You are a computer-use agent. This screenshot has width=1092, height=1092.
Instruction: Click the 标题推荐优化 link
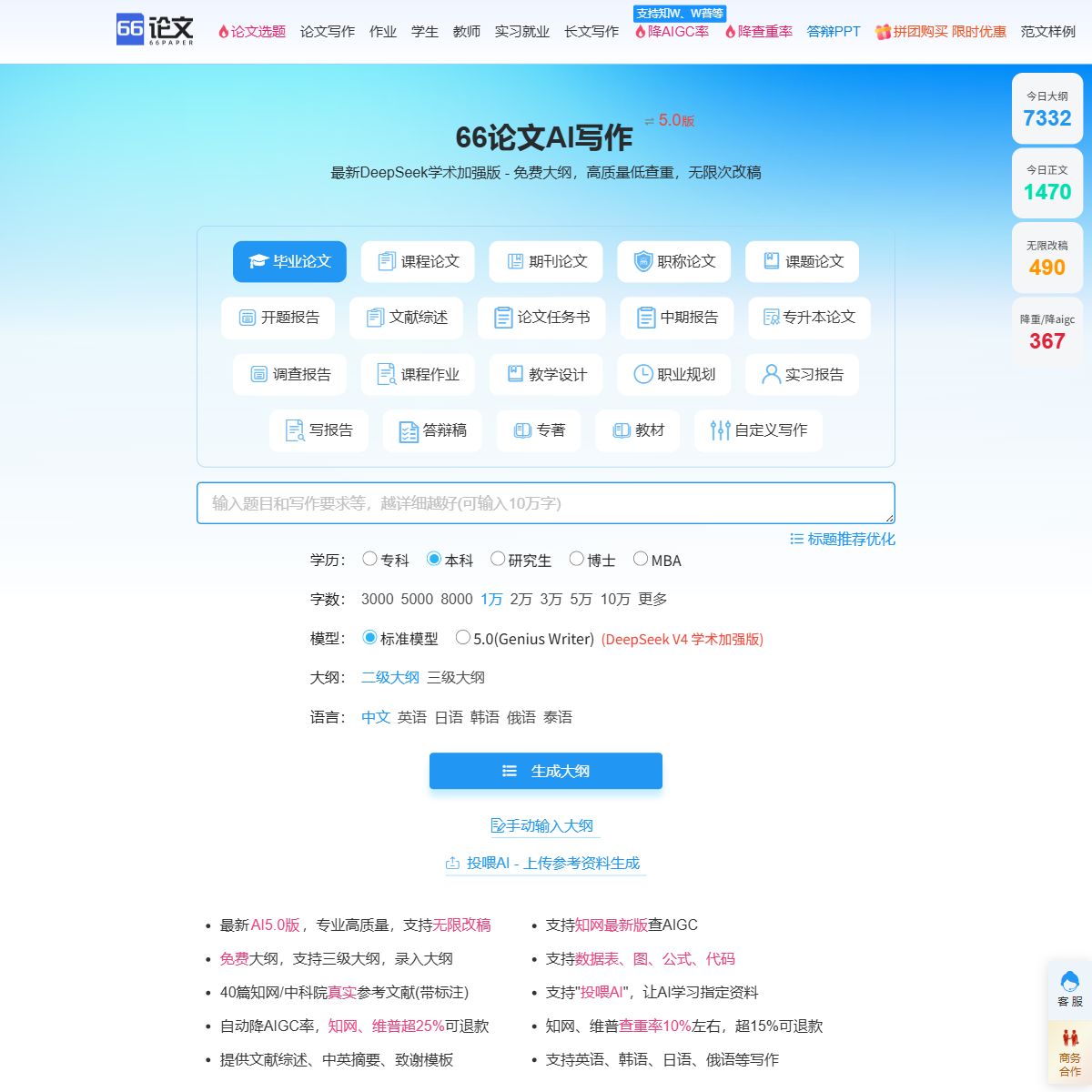click(843, 539)
